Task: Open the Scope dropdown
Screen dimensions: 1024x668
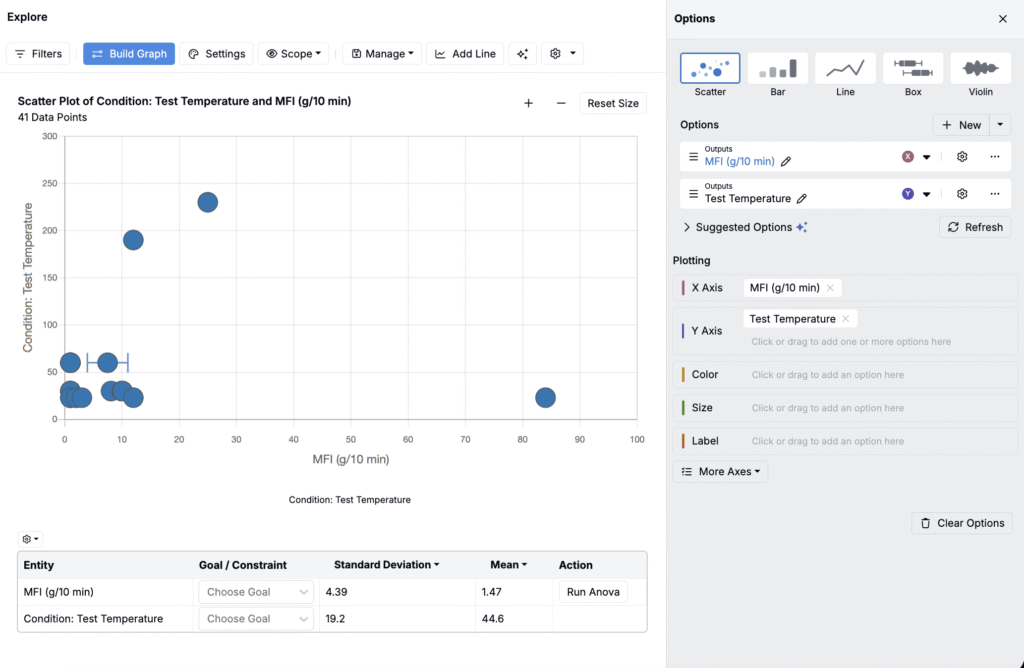Action: (294, 54)
